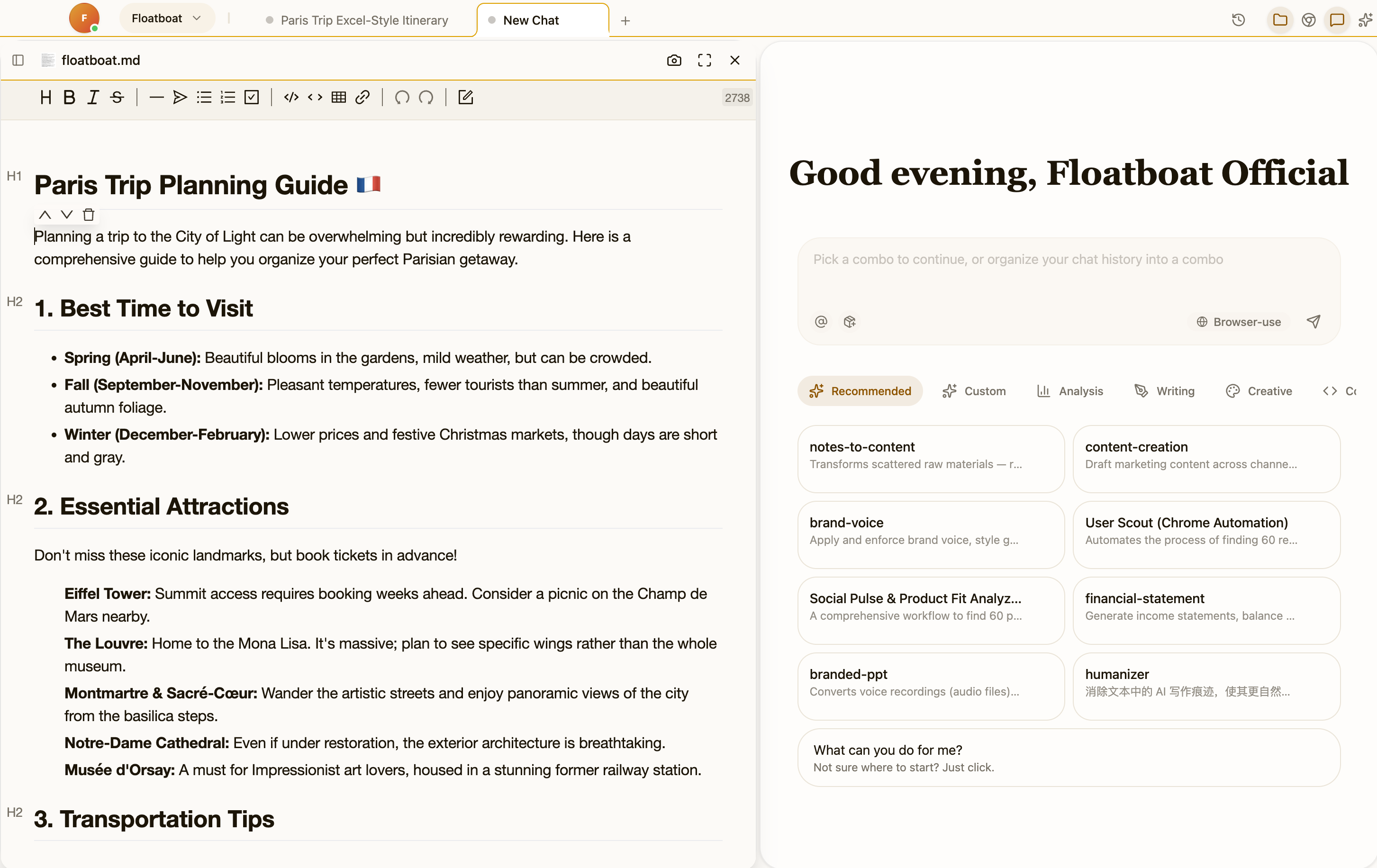Move the paragraph block down
The image size is (1377, 868).
coord(67,215)
